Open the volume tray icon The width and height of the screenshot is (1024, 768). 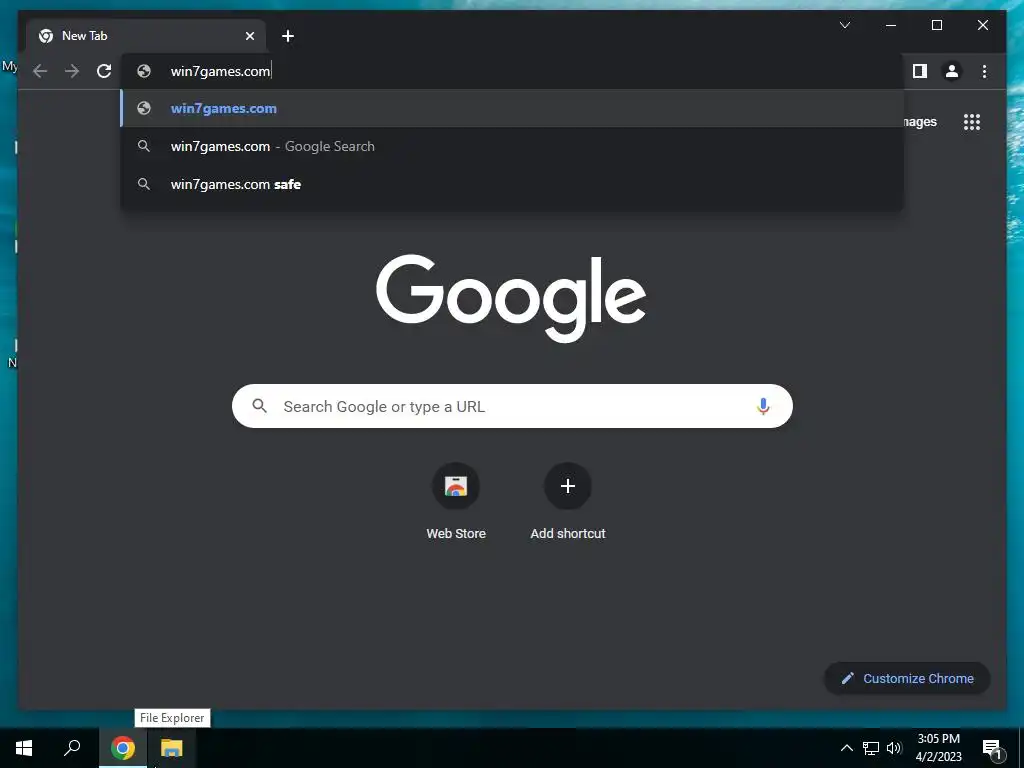click(x=894, y=748)
